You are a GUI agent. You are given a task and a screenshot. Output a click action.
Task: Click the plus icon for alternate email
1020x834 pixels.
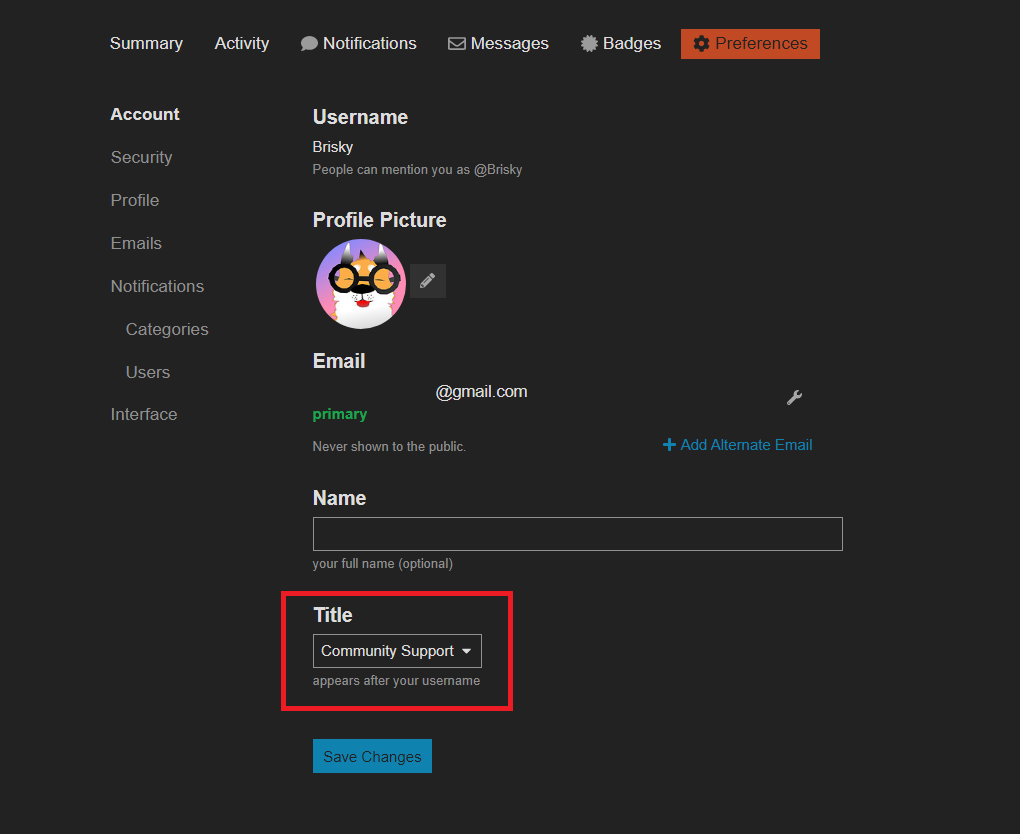[669, 445]
